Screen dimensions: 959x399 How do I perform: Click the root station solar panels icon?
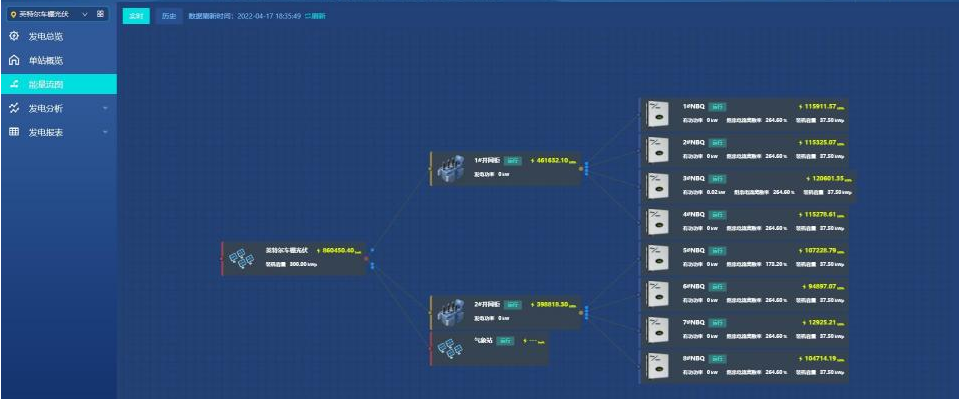point(241,258)
